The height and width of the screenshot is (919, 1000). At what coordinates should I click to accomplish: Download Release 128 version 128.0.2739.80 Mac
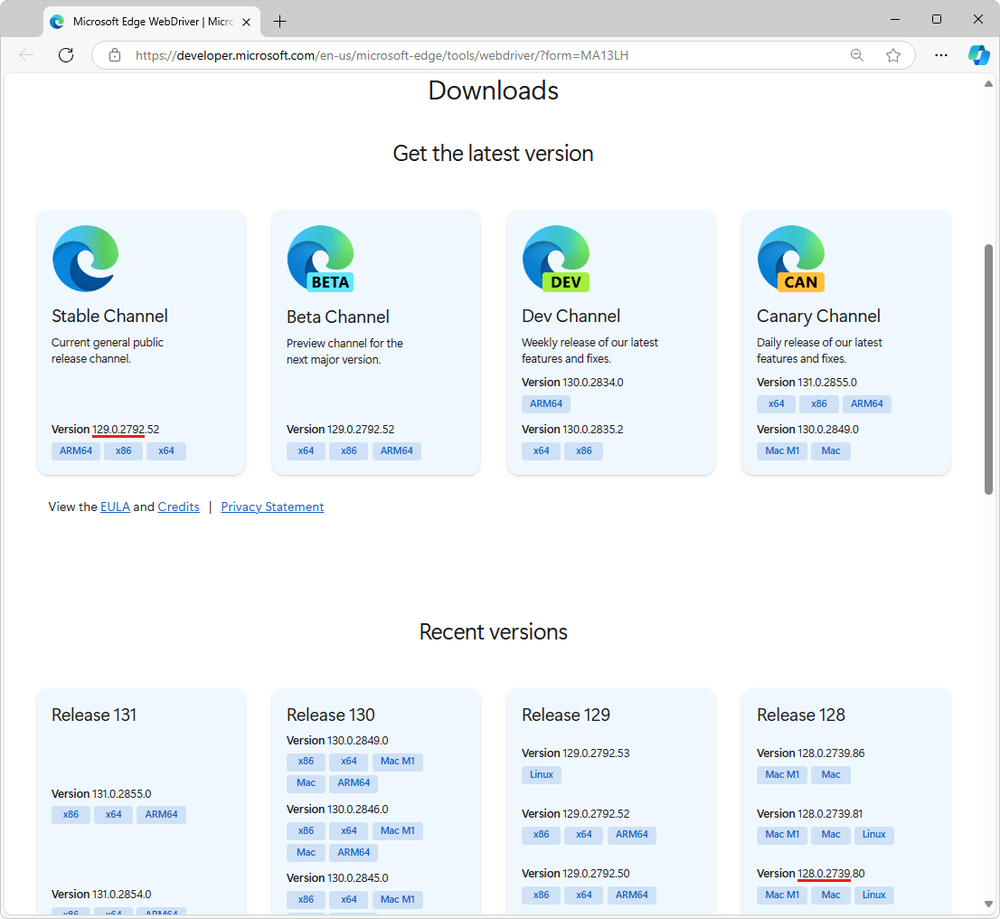click(830, 895)
